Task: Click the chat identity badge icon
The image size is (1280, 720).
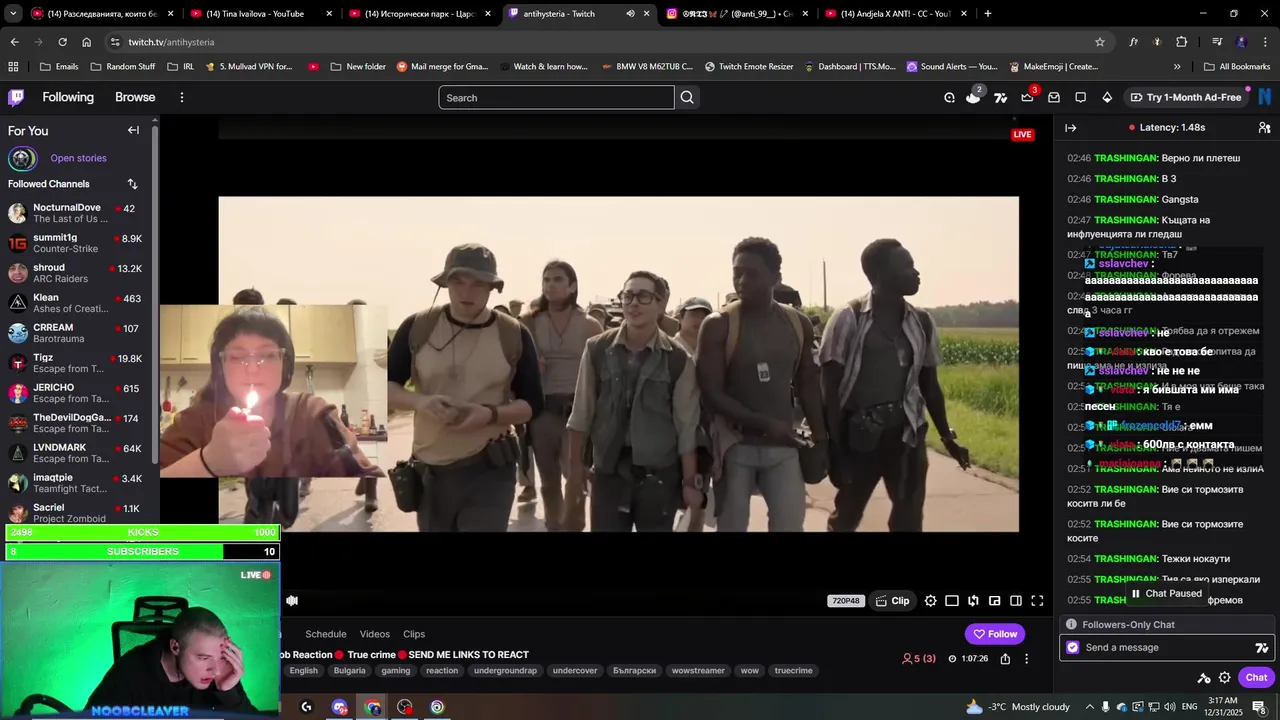Action: coord(1073,648)
